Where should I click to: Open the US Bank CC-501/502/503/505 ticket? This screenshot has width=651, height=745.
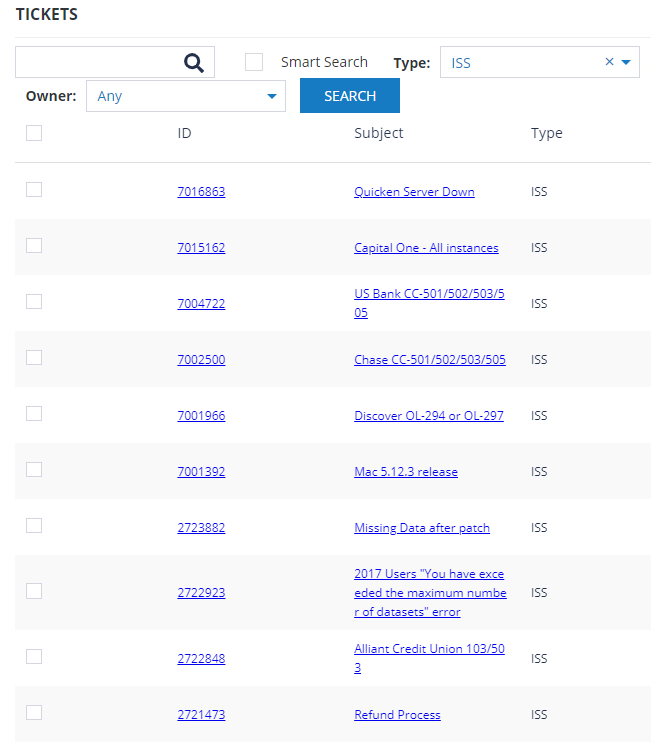(x=429, y=303)
